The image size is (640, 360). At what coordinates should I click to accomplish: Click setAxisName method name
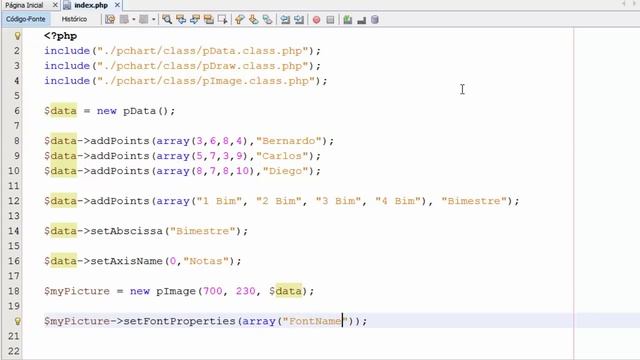point(127,261)
